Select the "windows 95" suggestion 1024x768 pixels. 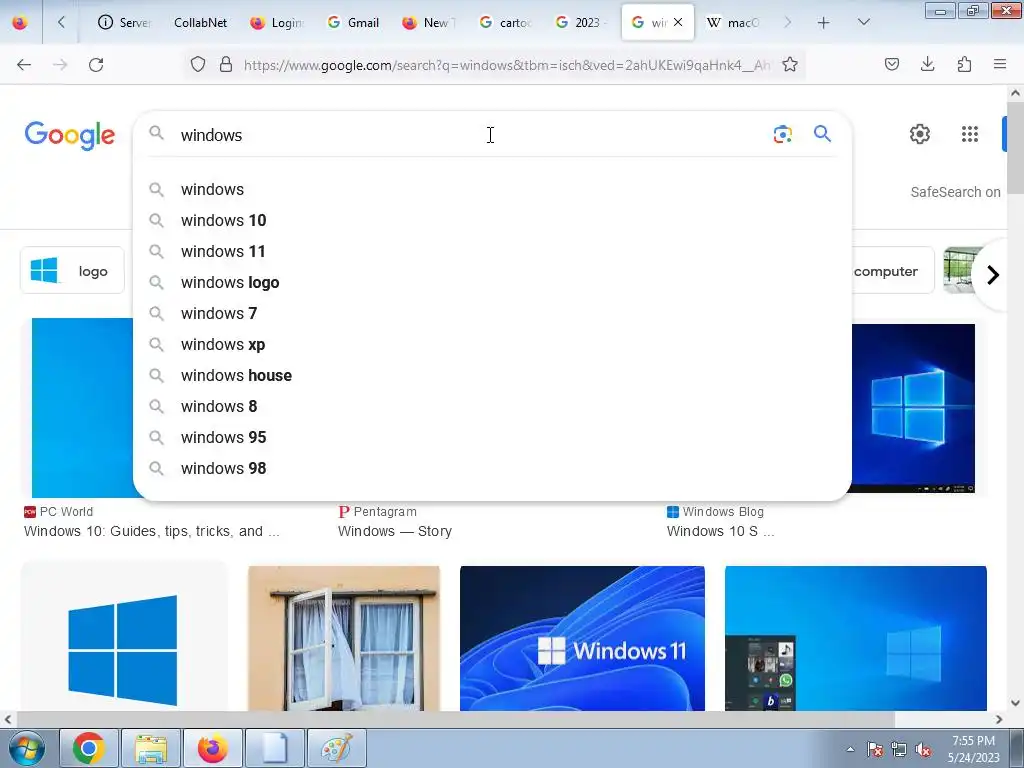492,438
